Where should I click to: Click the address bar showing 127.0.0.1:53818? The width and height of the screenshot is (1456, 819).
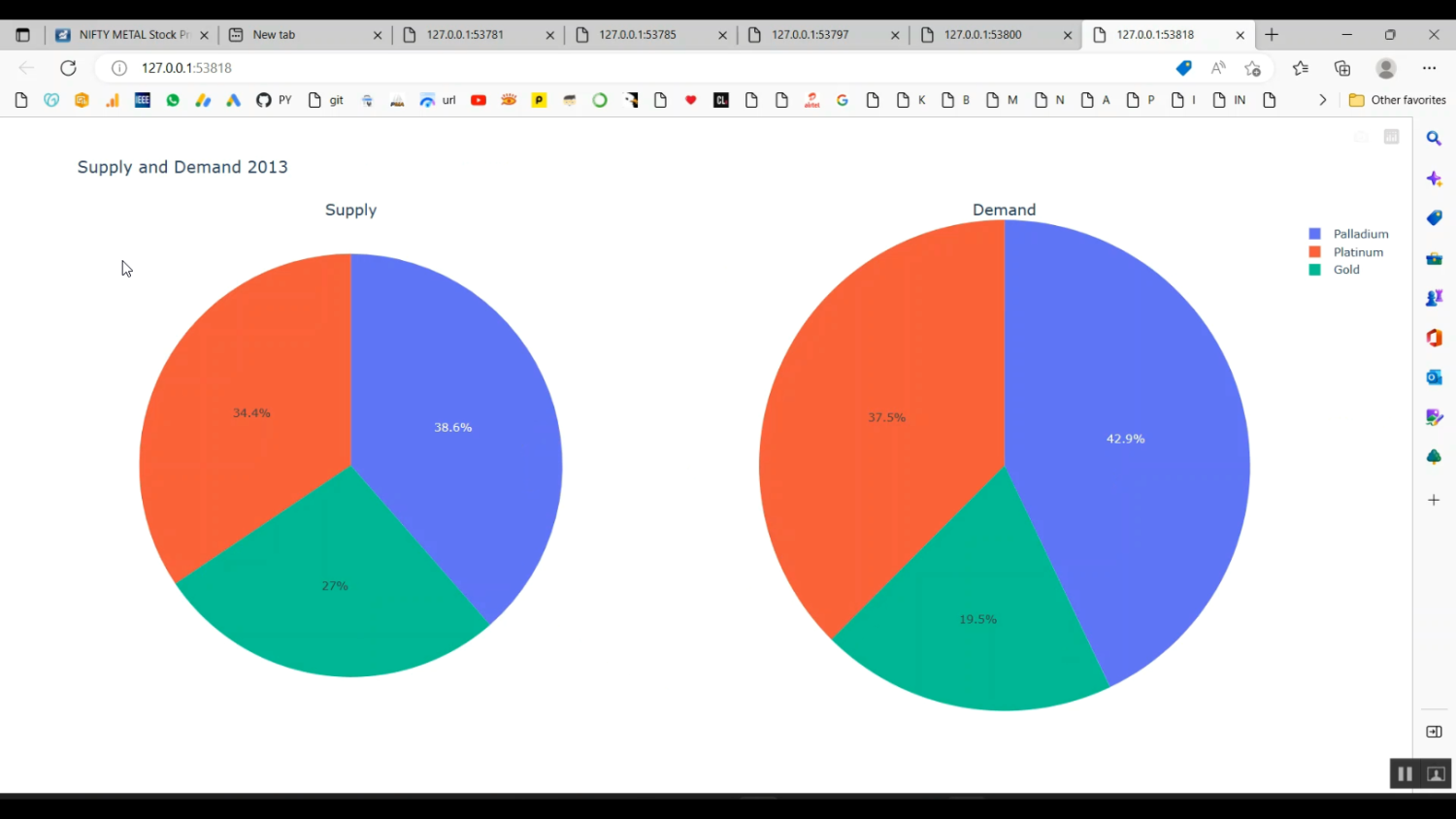tap(186, 68)
